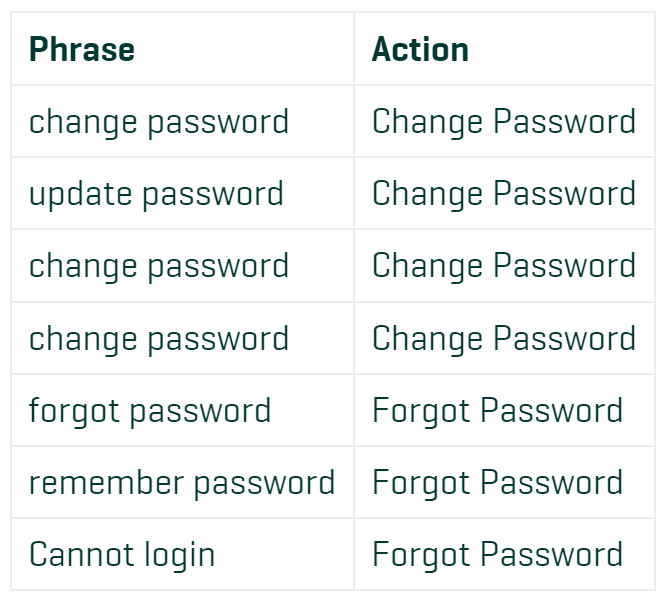
Task: Select the second 'change password' phrase cell
Action: pyautogui.click(x=182, y=266)
